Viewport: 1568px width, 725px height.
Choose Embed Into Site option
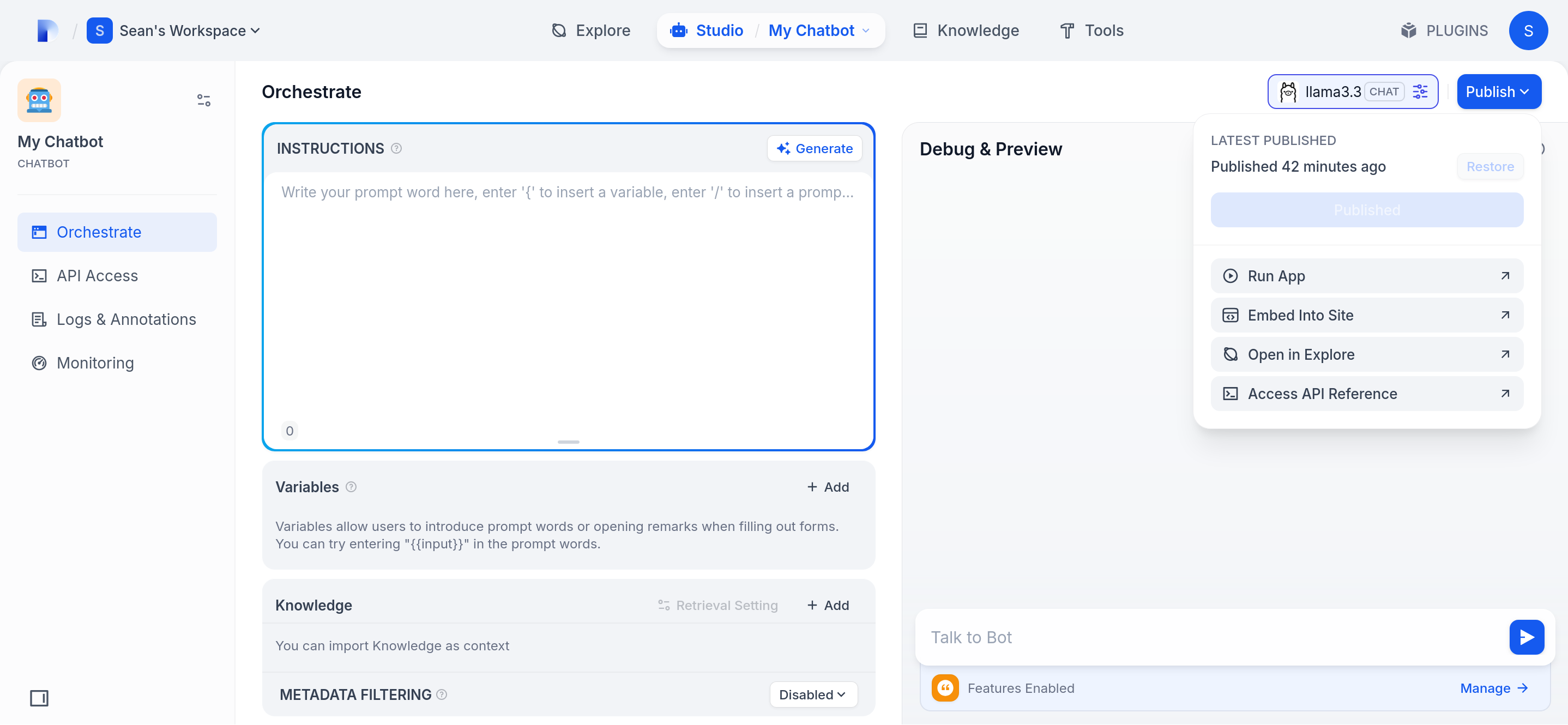(x=1366, y=315)
